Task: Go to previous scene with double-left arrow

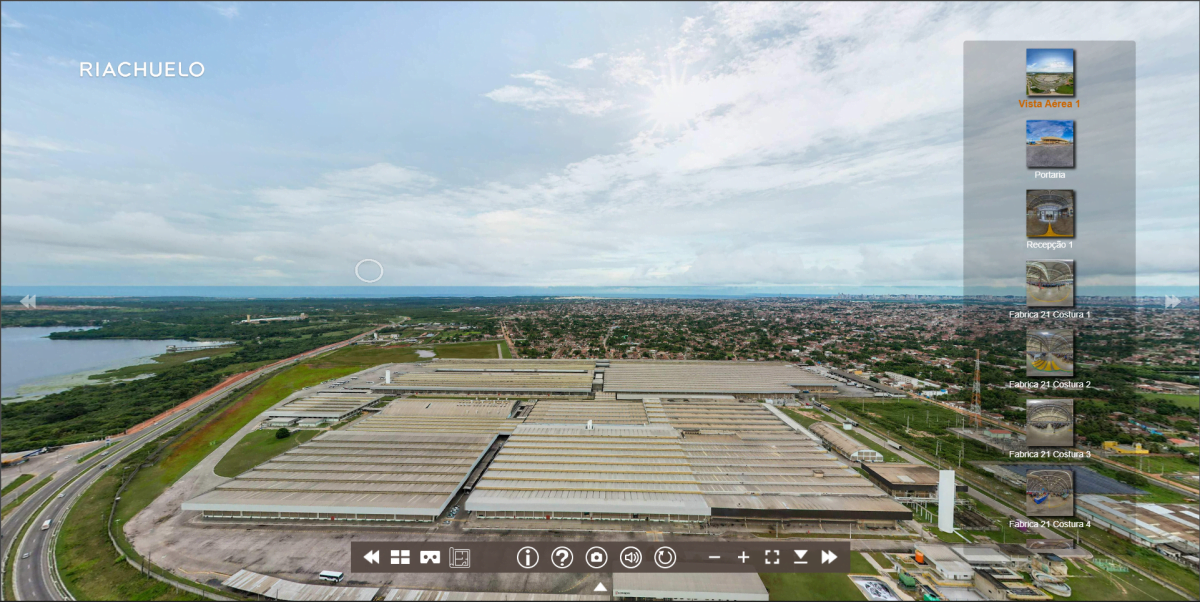Action: click(371, 557)
